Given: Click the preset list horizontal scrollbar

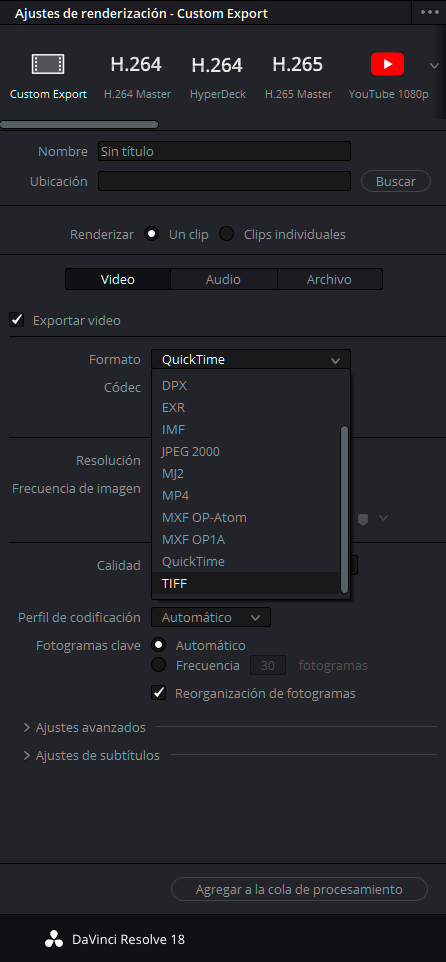Looking at the screenshot, I should pos(79,125).
